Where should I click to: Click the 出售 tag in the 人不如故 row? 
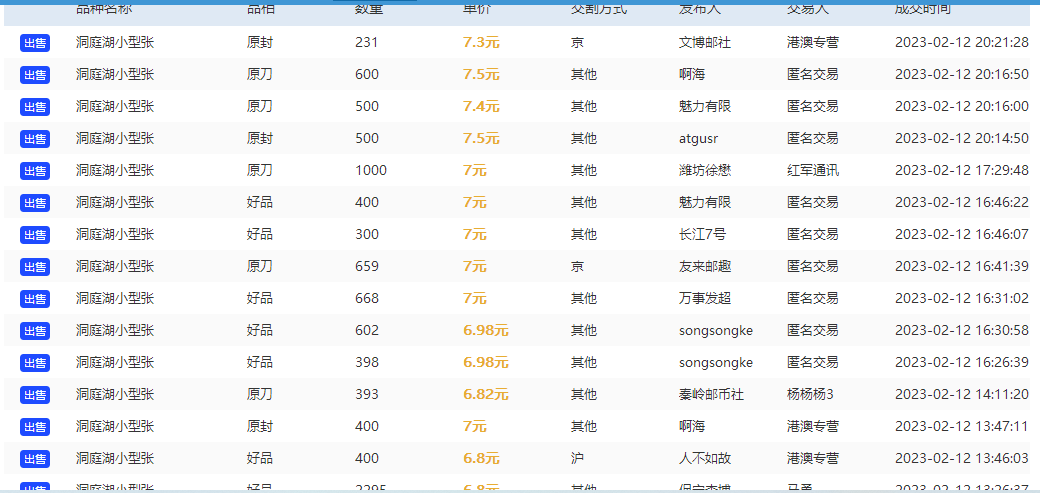click(35, 458)
